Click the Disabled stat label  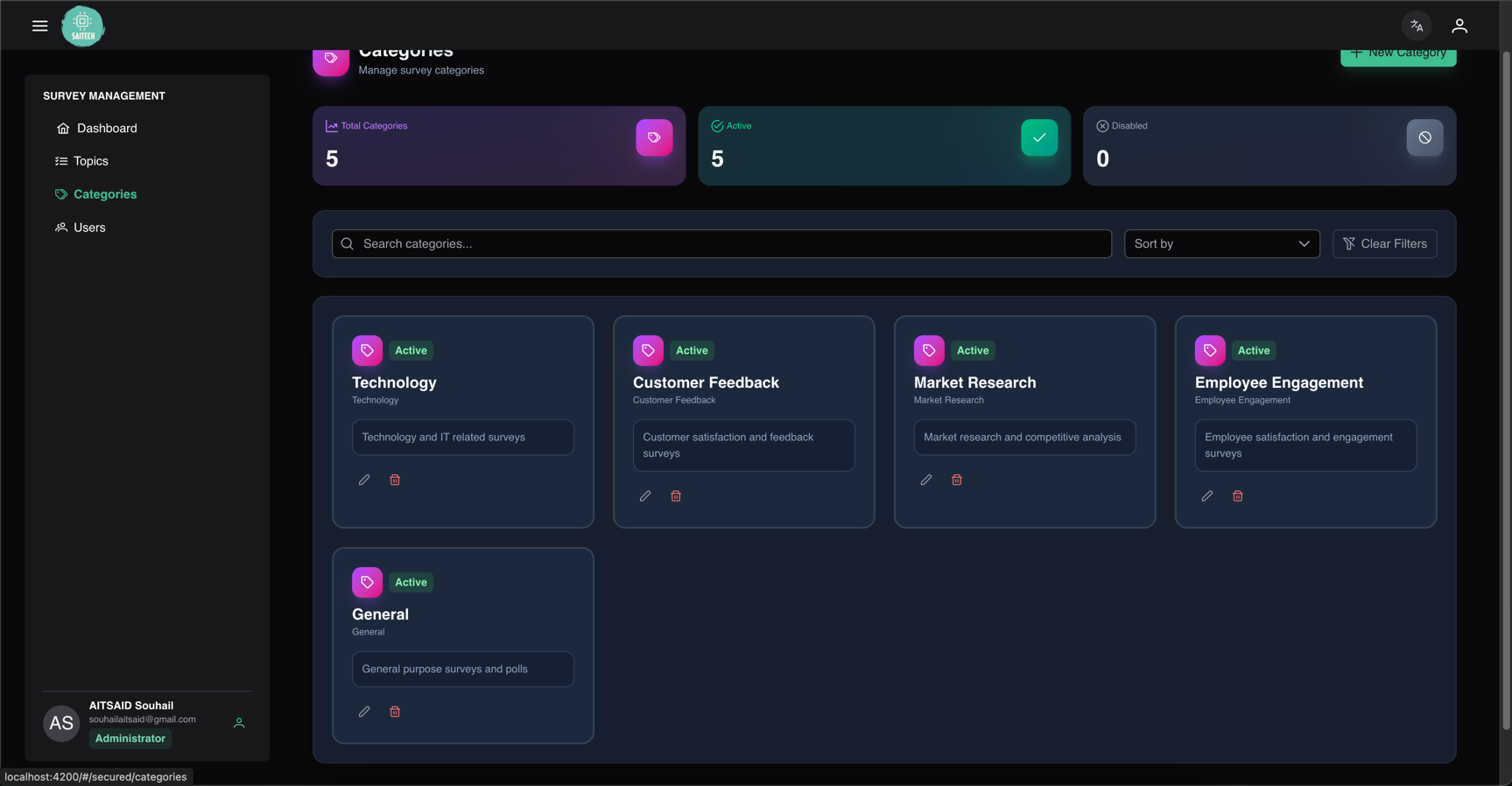pyautogui.click(x=1129, y=126)
